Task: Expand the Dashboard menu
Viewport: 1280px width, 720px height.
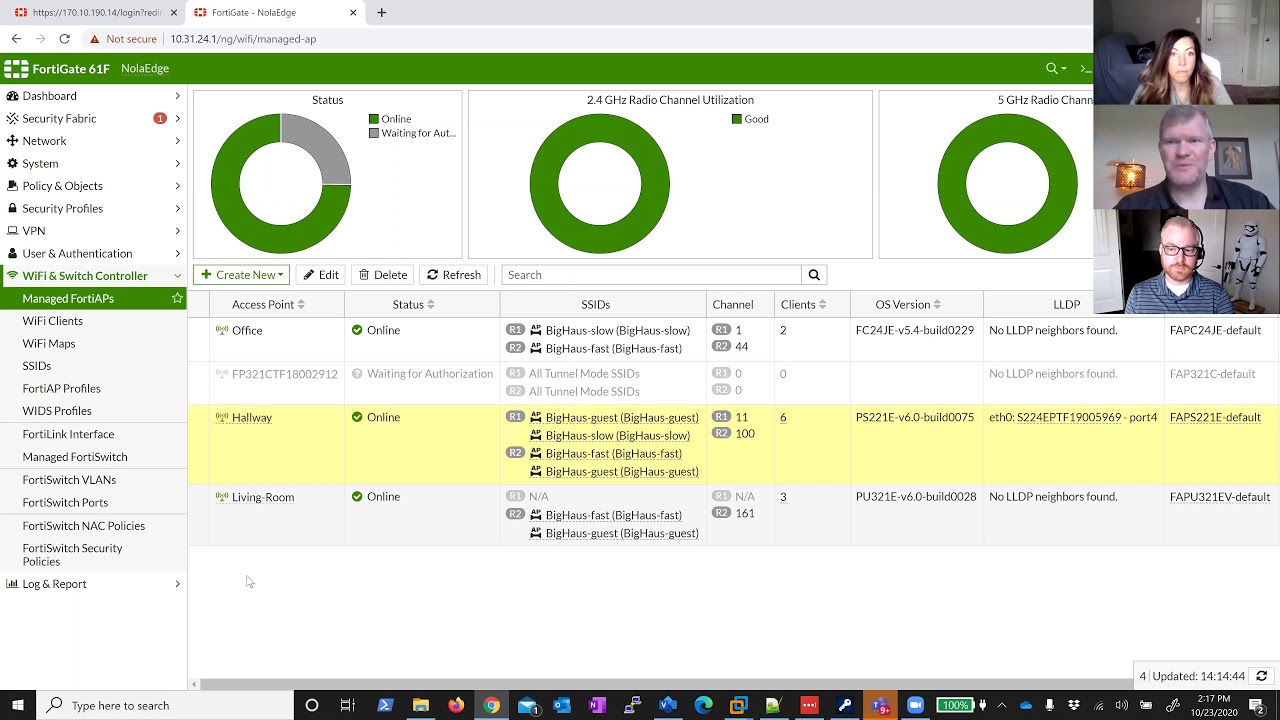Action: pyautogui.click(x=93, y=96)
